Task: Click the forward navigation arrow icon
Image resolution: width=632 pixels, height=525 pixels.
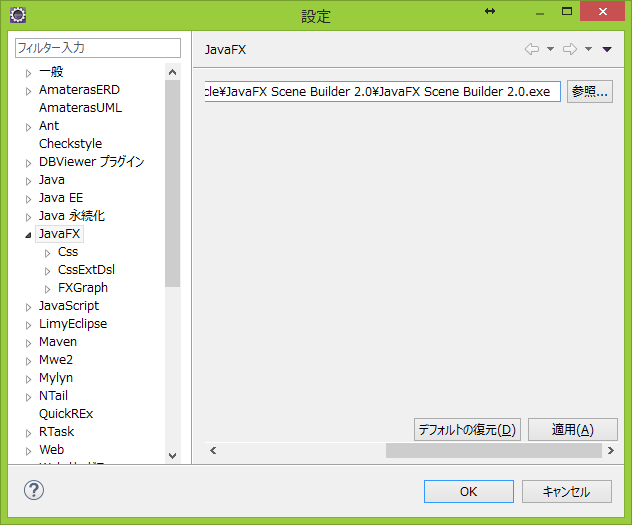Action: (x=570, y=49)
